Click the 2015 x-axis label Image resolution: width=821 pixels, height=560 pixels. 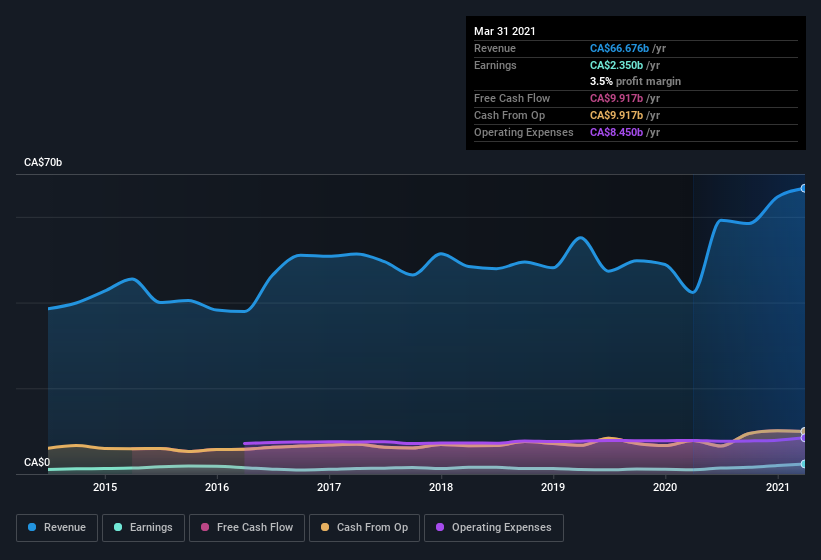(x=105, y=487)
